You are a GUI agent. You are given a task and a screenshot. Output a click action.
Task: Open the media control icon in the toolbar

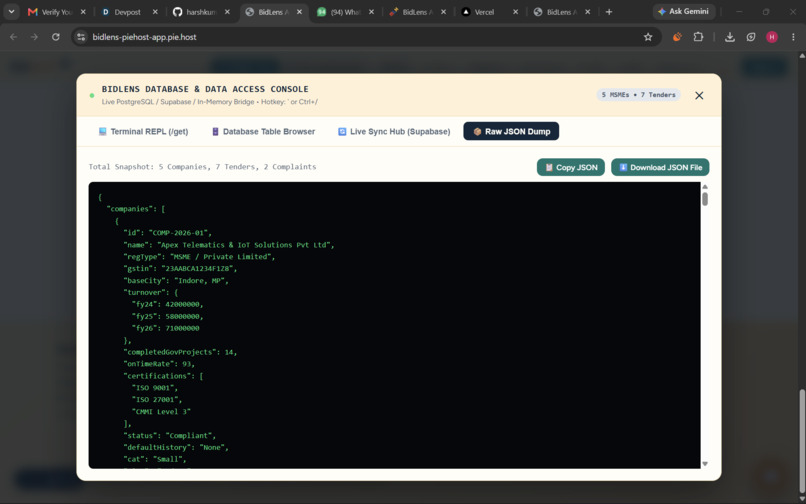tap(751, 37)
